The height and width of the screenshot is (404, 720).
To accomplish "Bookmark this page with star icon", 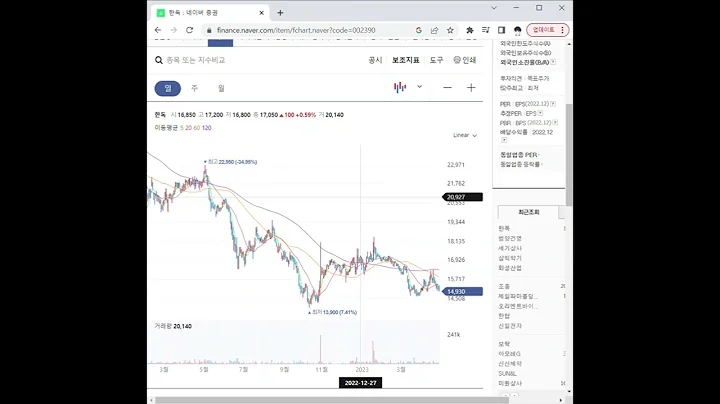I will coord(450,30).
